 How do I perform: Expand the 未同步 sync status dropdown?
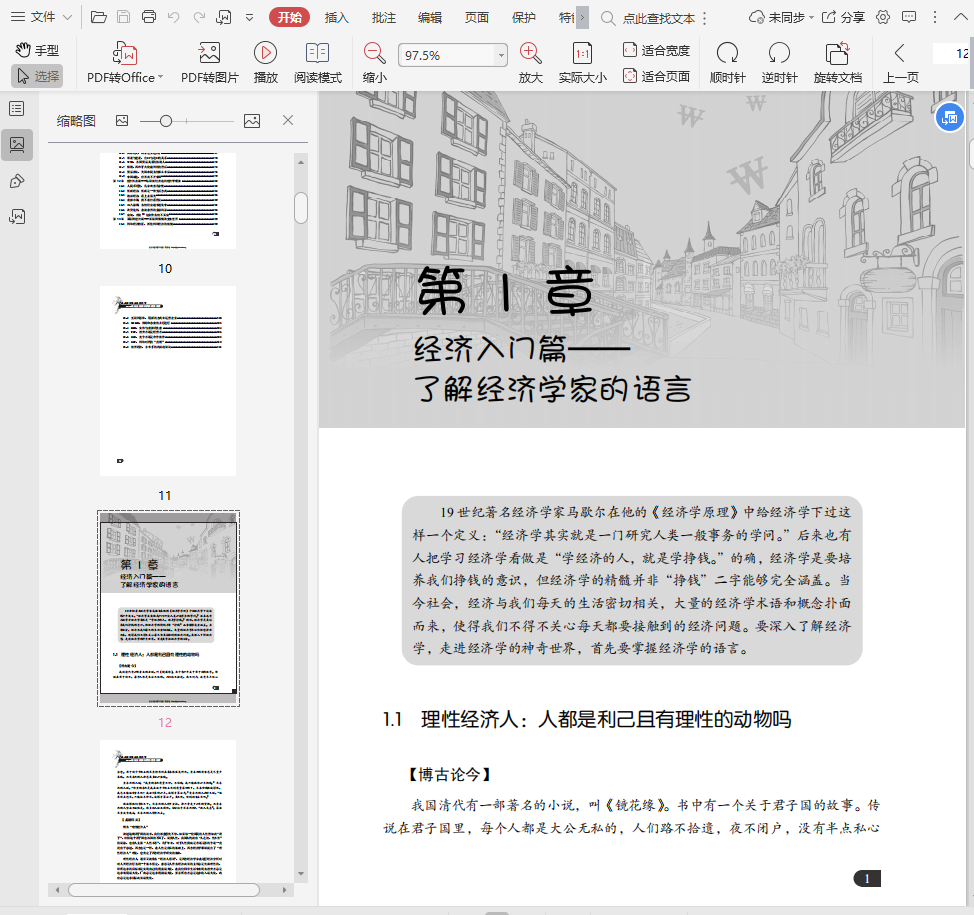click(811, 17)
